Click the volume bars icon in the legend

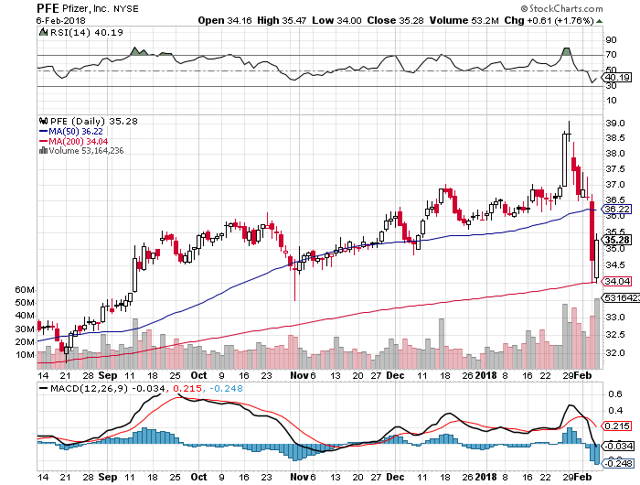click(43, 151)
